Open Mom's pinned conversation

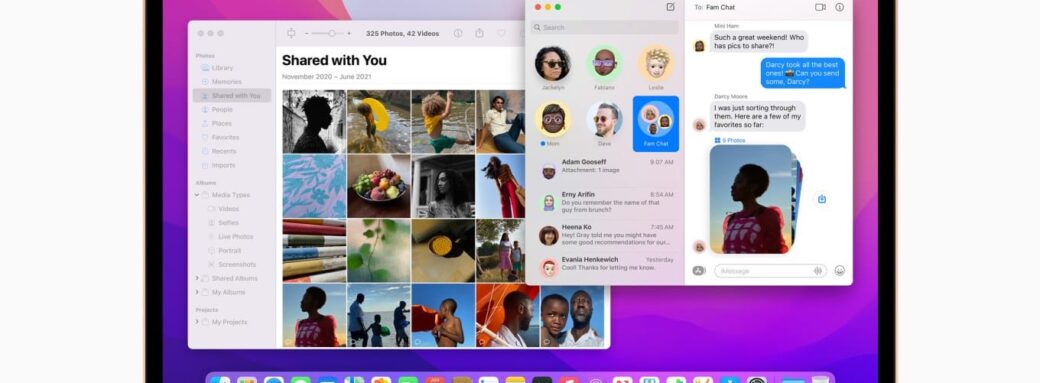[552, 124]
